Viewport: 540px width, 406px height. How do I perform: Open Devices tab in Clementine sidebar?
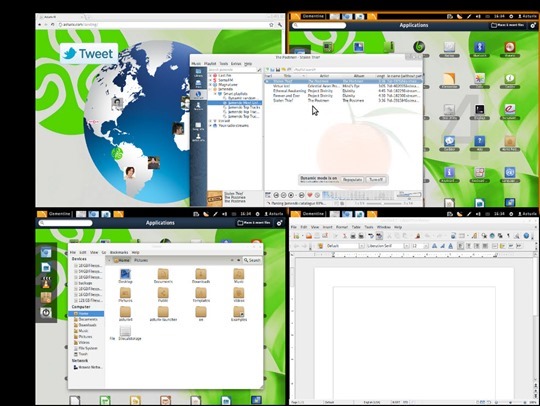click(198, 106)
